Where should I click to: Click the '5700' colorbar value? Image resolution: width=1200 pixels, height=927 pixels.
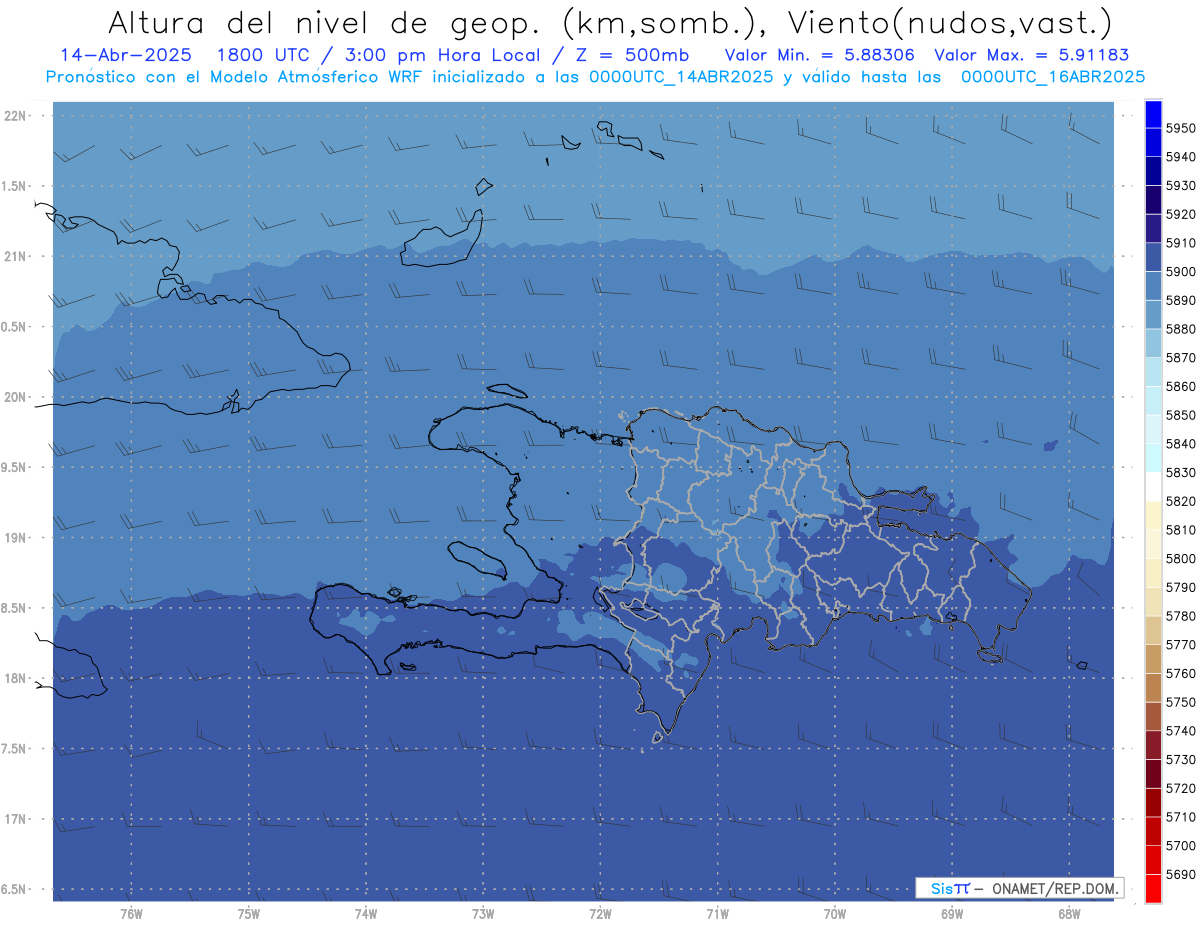pos(1181,845)
